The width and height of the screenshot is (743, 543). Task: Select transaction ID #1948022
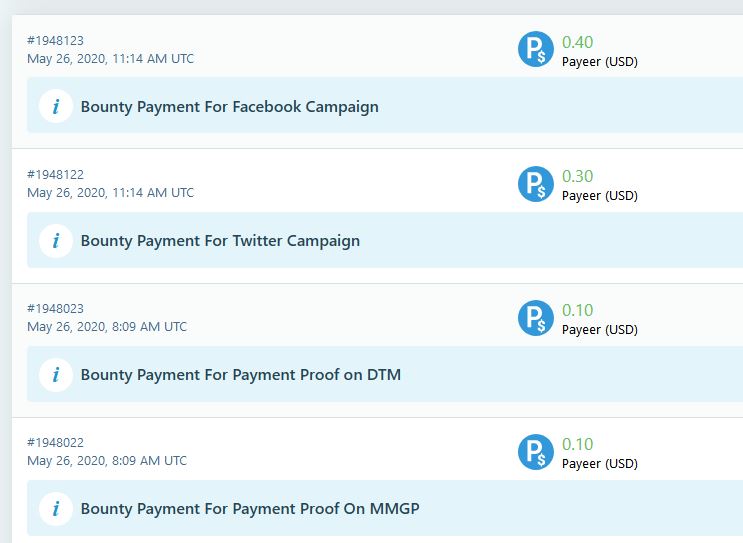pos(55,443)
